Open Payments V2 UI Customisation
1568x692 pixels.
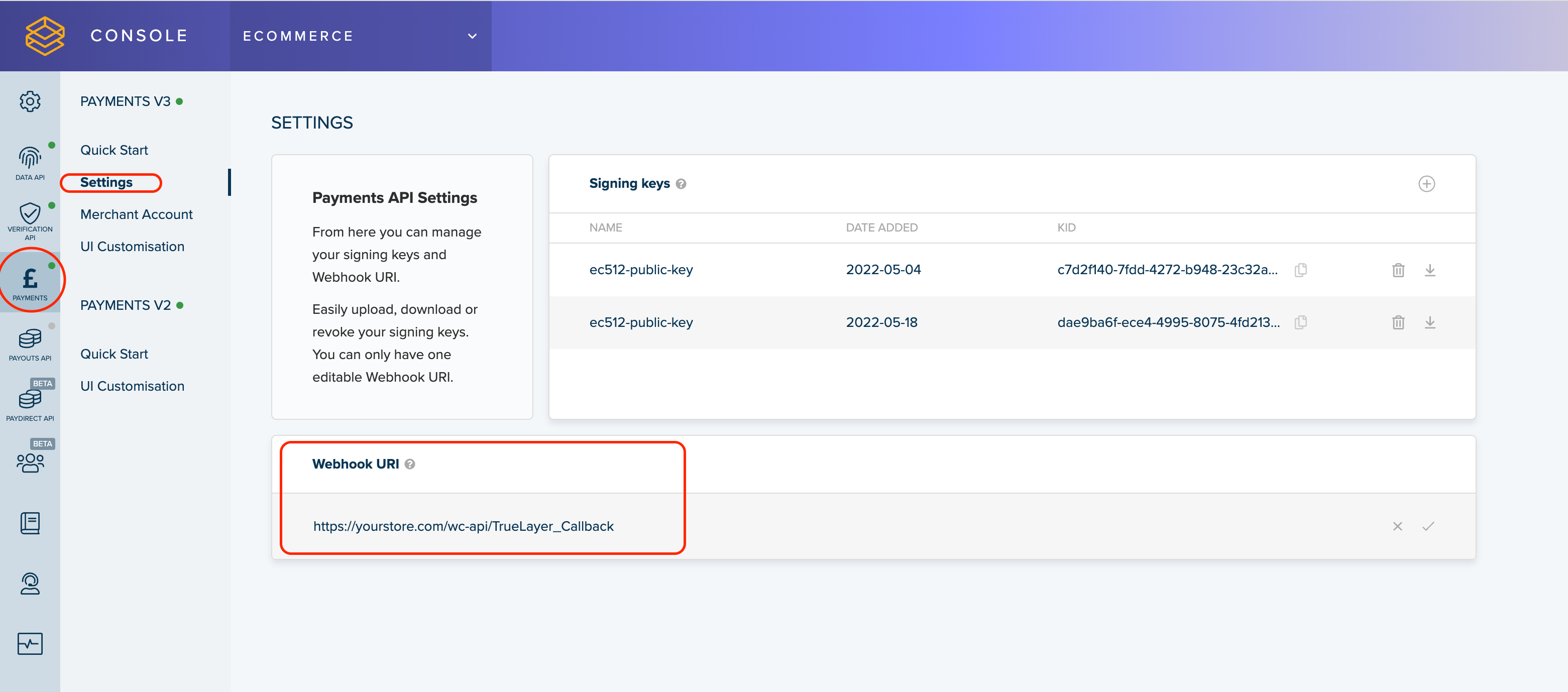pyautogui.click(x=132, y=386)
